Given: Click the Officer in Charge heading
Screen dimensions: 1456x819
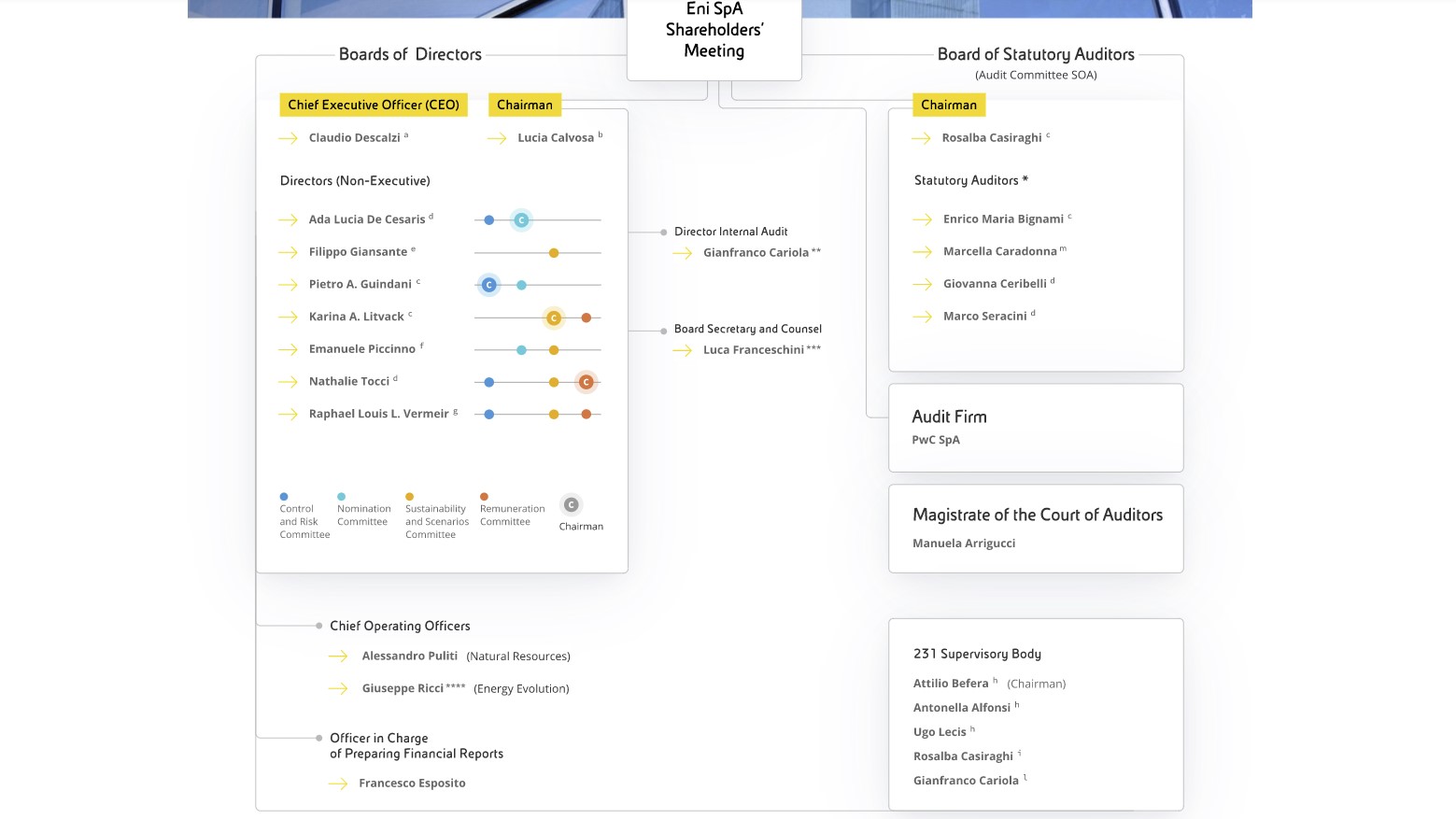Looking at the screenshot, I should [417, 746].
